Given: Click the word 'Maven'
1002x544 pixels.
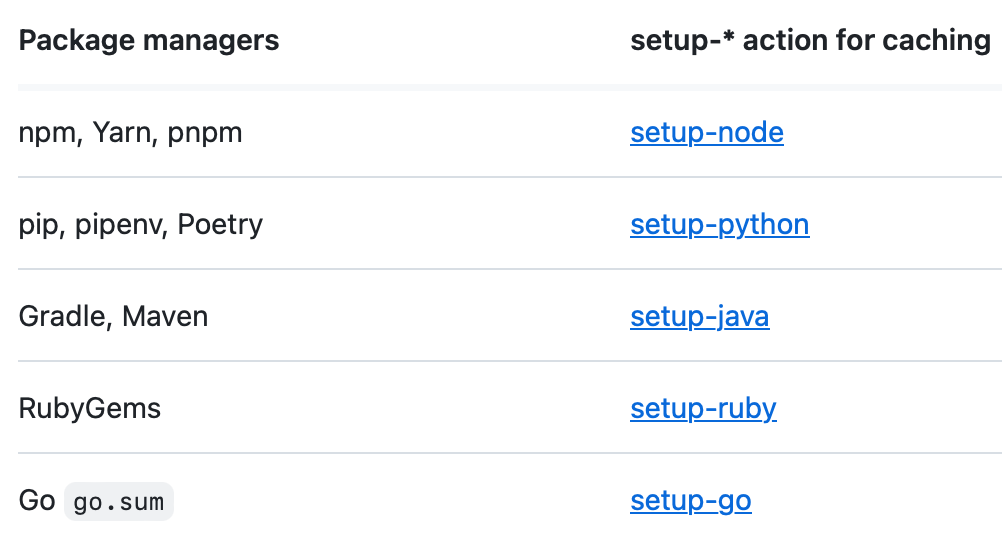Looking at the screenshot, I should (165, 317).
